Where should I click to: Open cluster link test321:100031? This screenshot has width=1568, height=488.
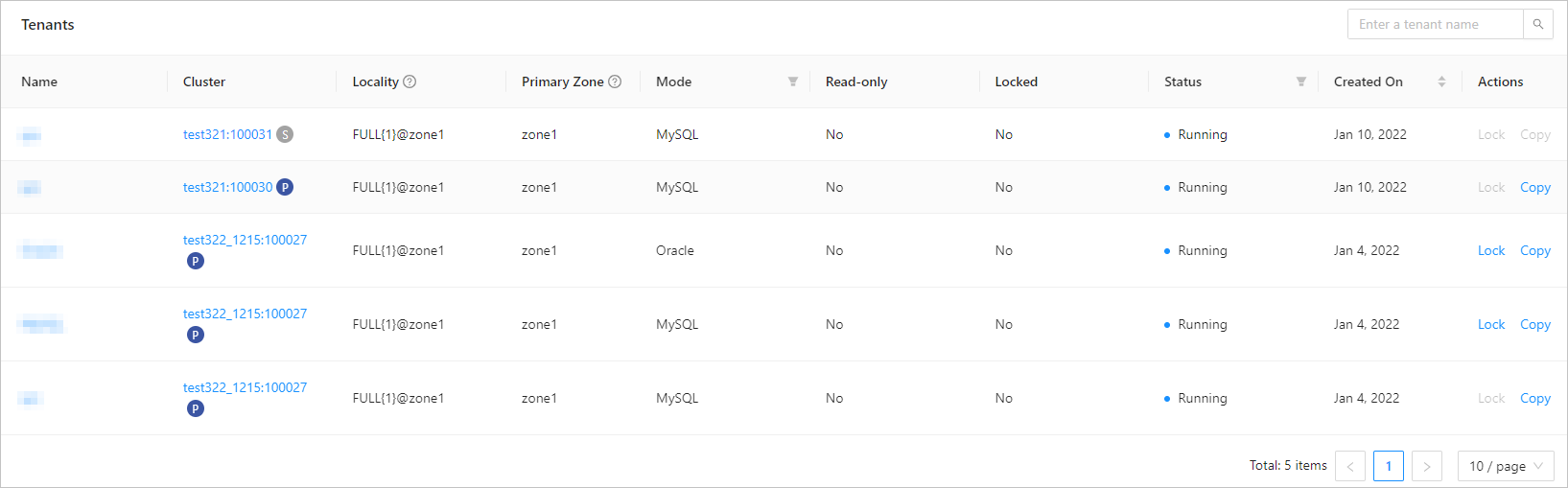point(227,134)
